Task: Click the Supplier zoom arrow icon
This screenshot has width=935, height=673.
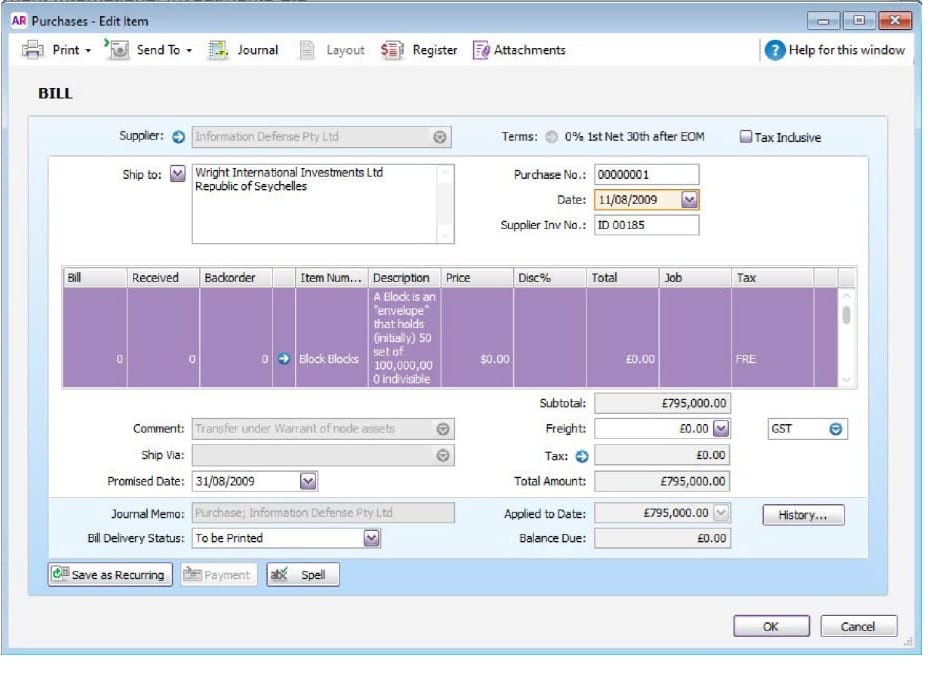Action: (179, 138)
